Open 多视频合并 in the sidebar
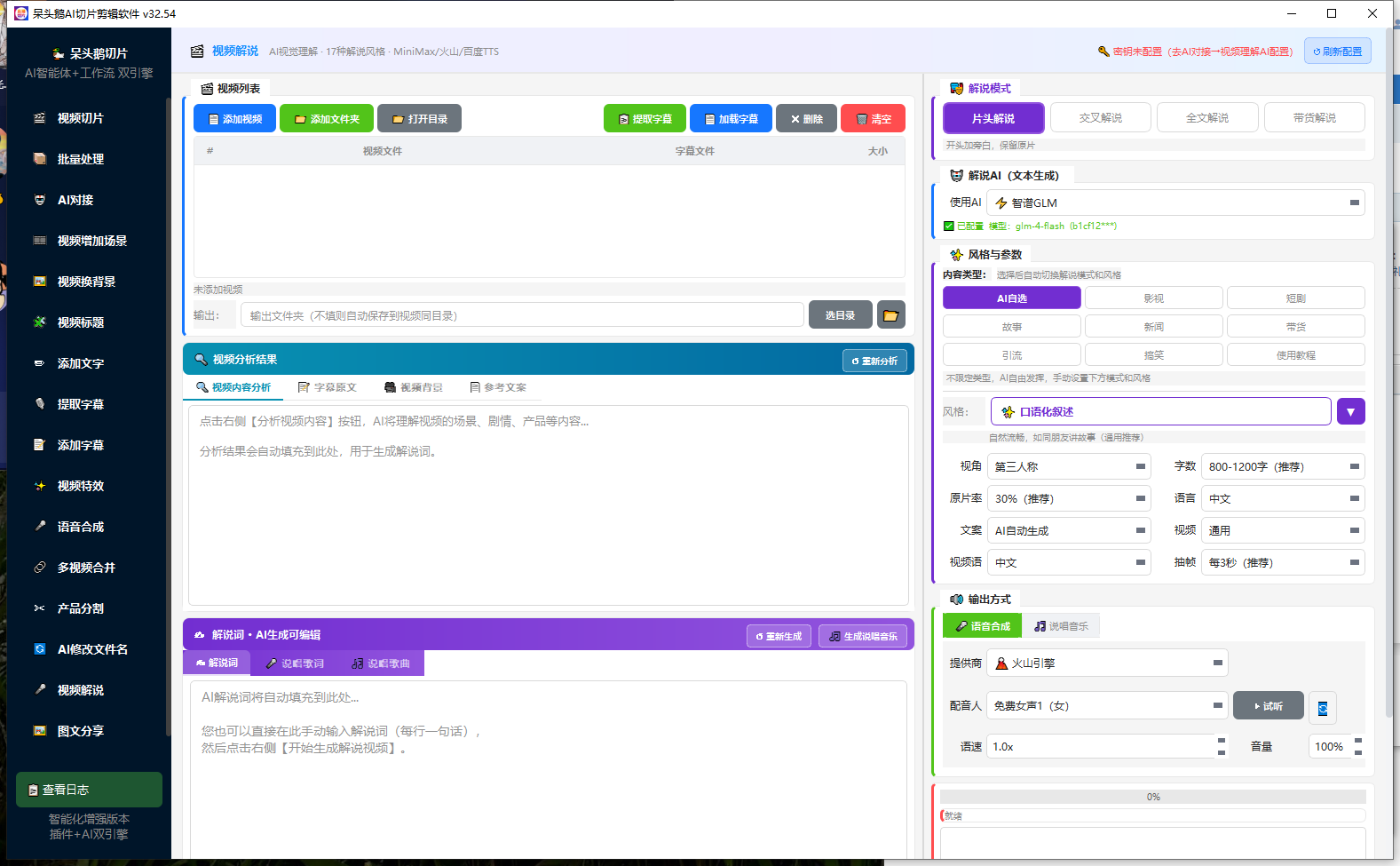Image resolution: width=1400 pixels, height=866 pixels. (86, 568)
